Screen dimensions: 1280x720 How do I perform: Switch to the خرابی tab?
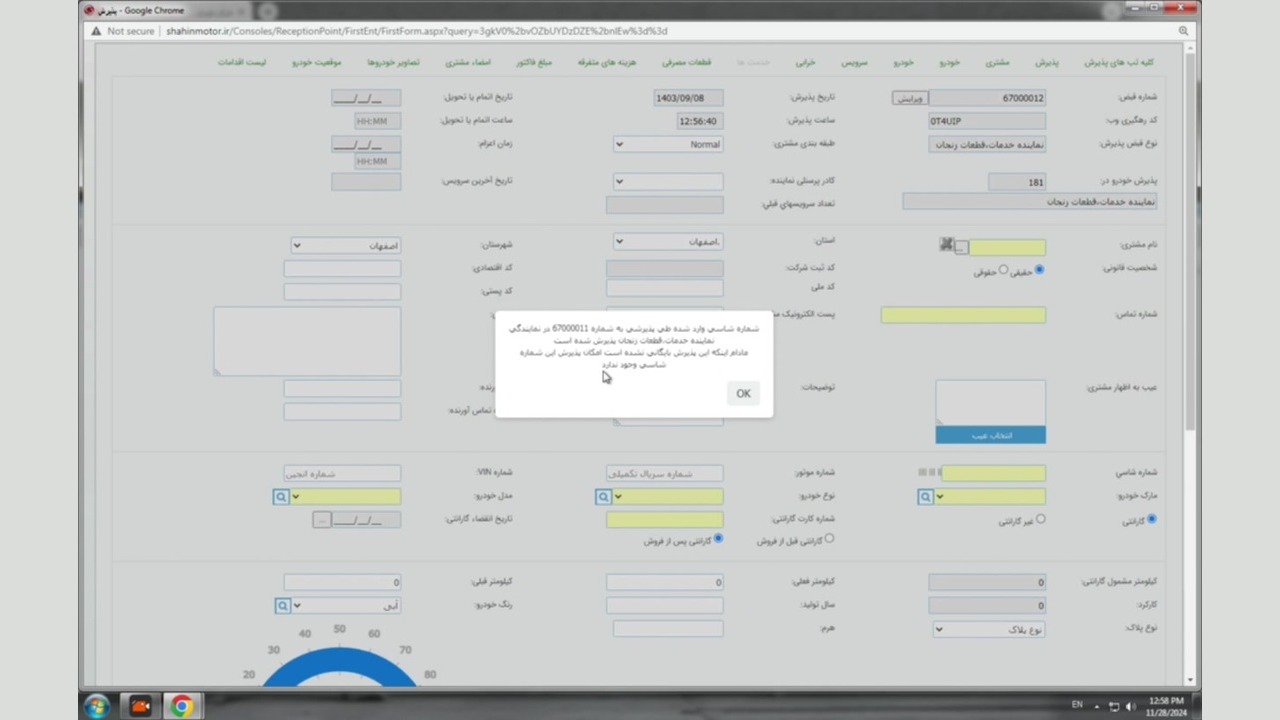pyautogui.click(x=805, y=62)
